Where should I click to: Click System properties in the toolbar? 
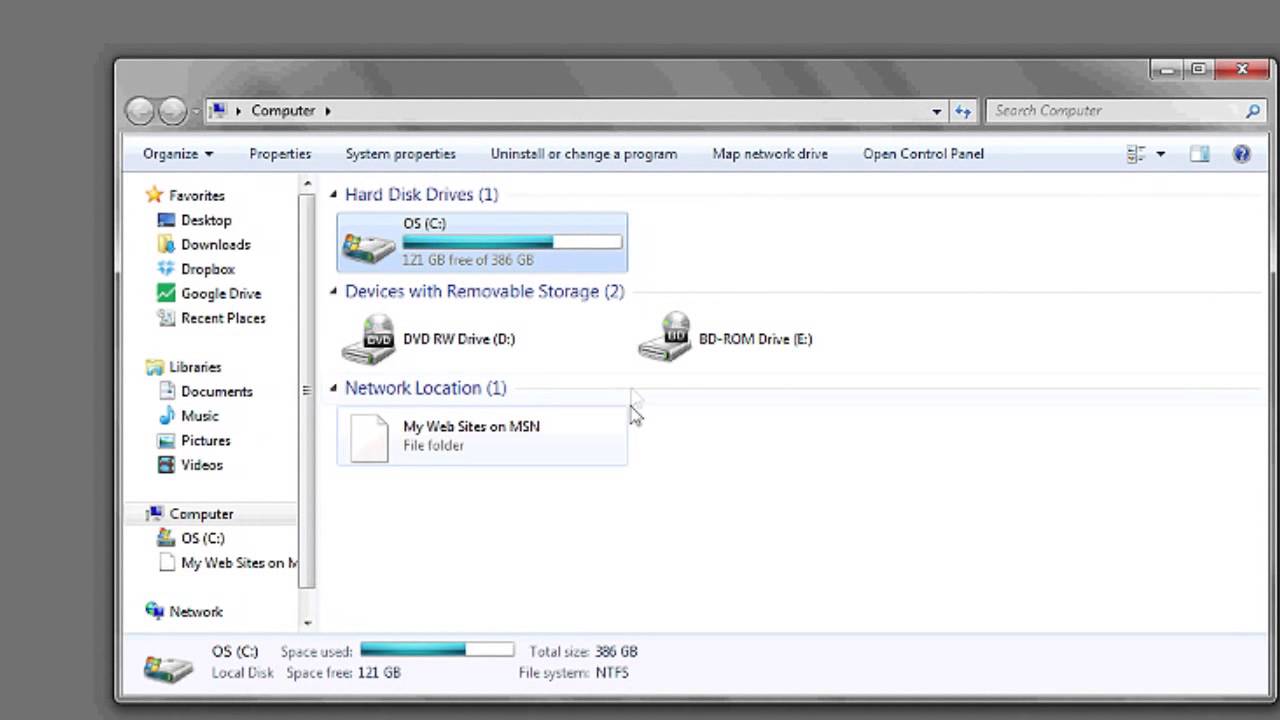point(400,153)
